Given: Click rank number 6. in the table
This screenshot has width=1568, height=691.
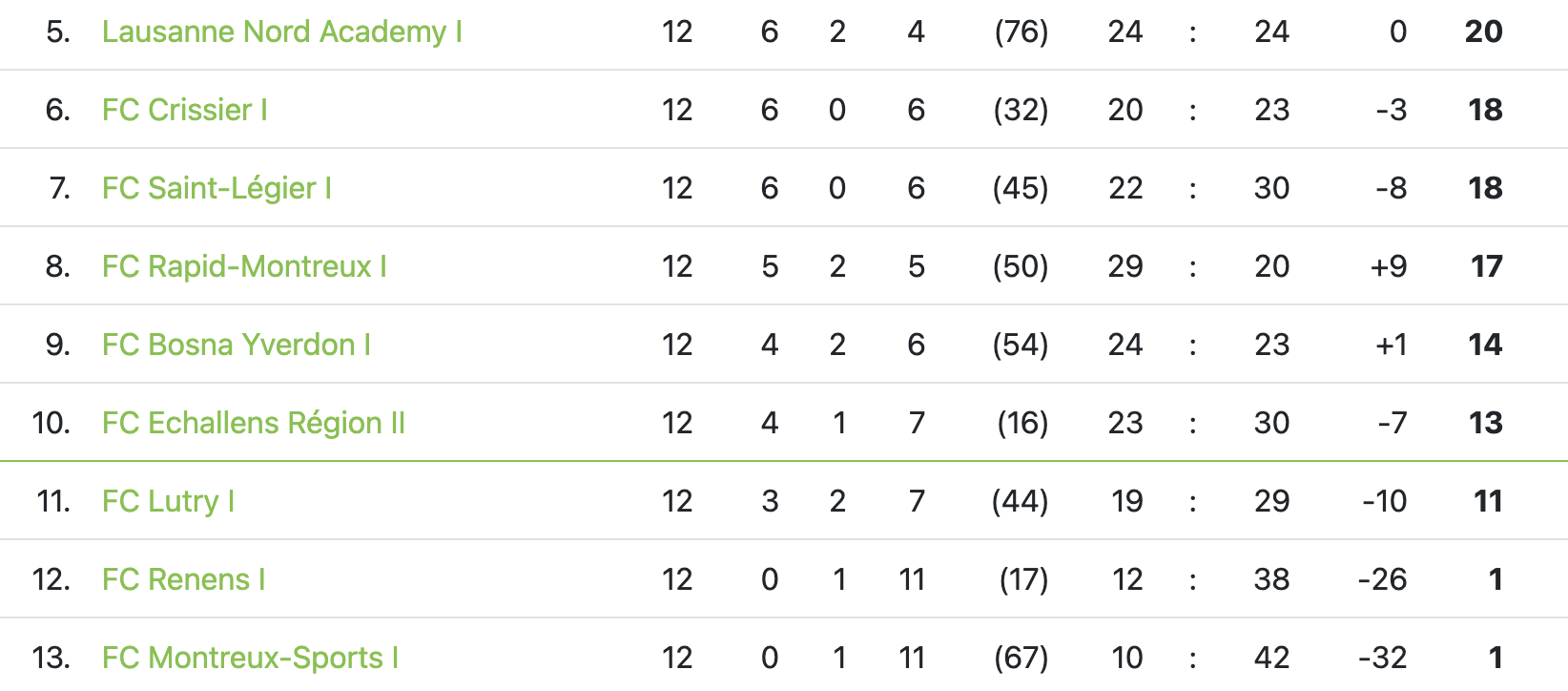Looking at the screenshot, I should click(x=58, y=111).
